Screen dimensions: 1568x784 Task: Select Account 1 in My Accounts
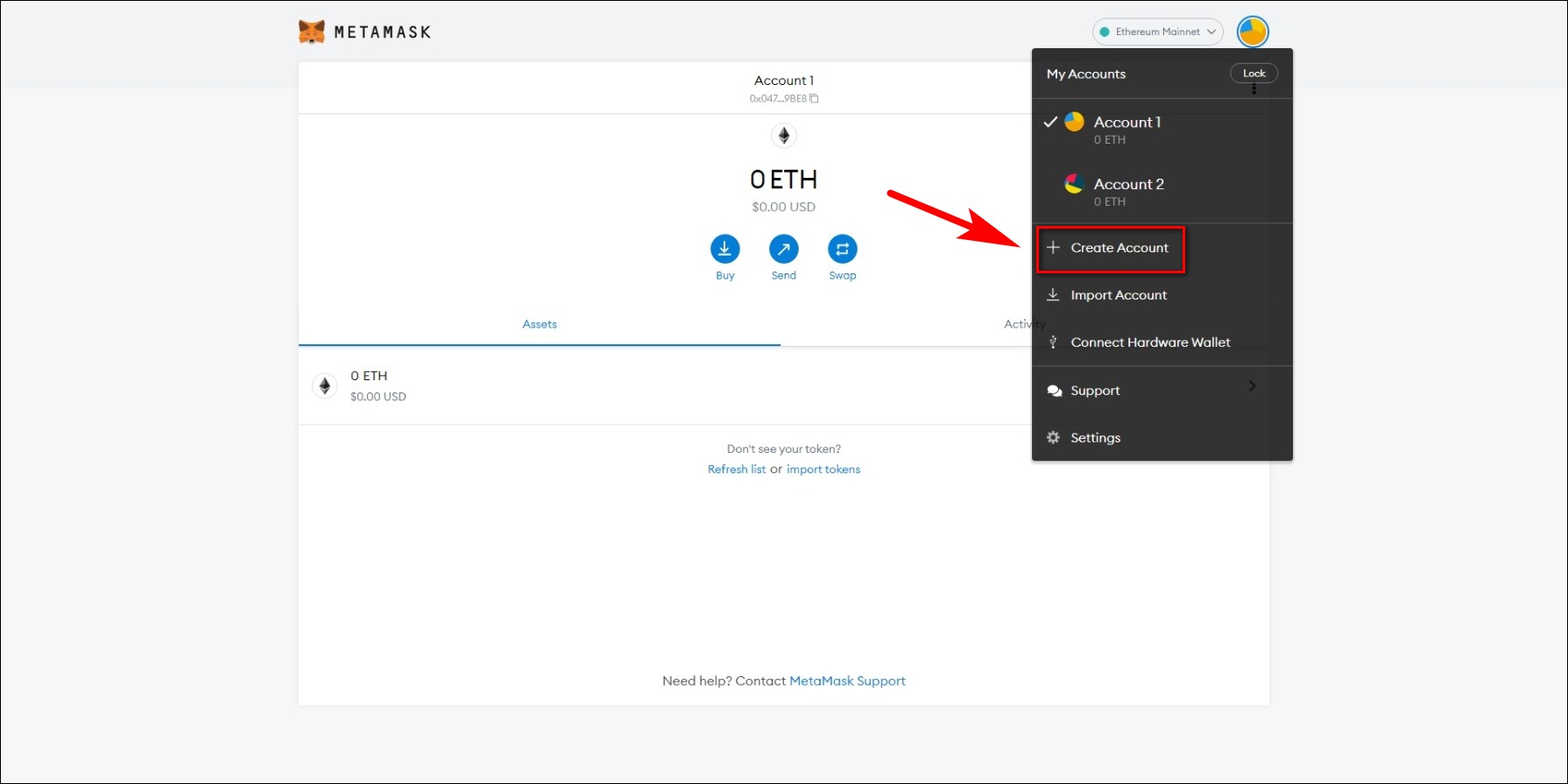click(1162, 130)
